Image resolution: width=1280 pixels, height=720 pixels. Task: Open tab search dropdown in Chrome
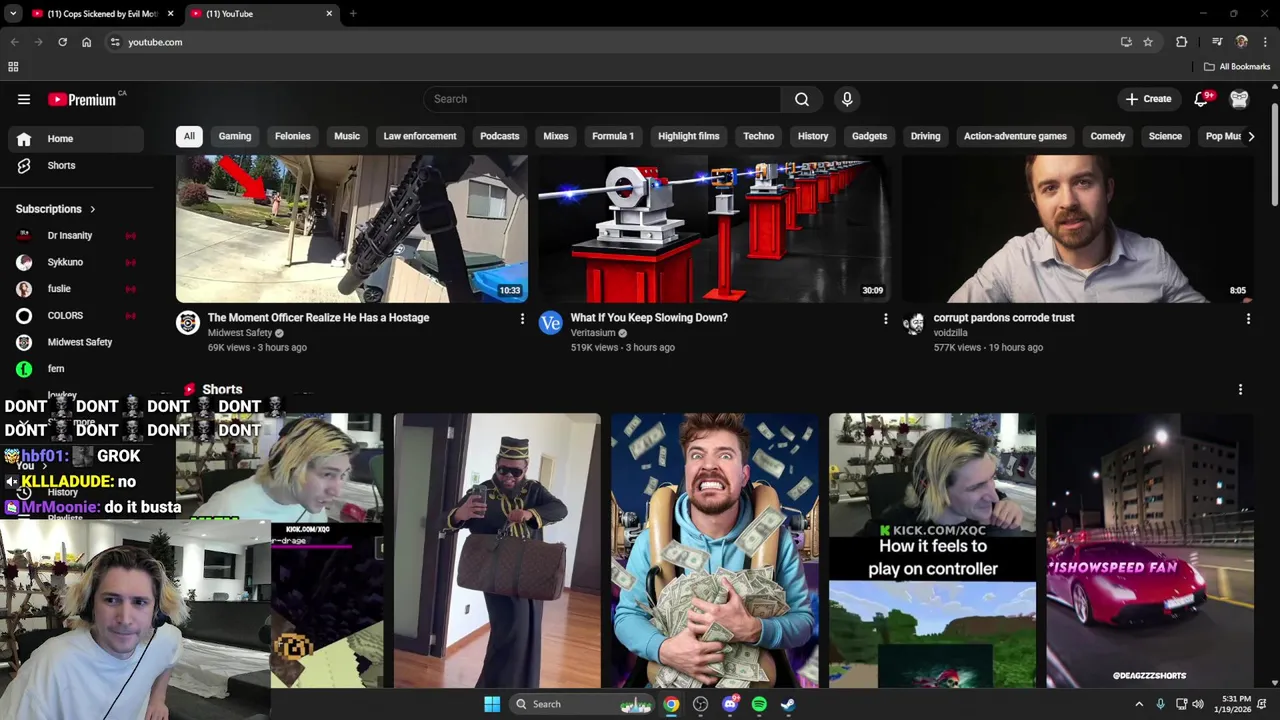coord(13,14)
